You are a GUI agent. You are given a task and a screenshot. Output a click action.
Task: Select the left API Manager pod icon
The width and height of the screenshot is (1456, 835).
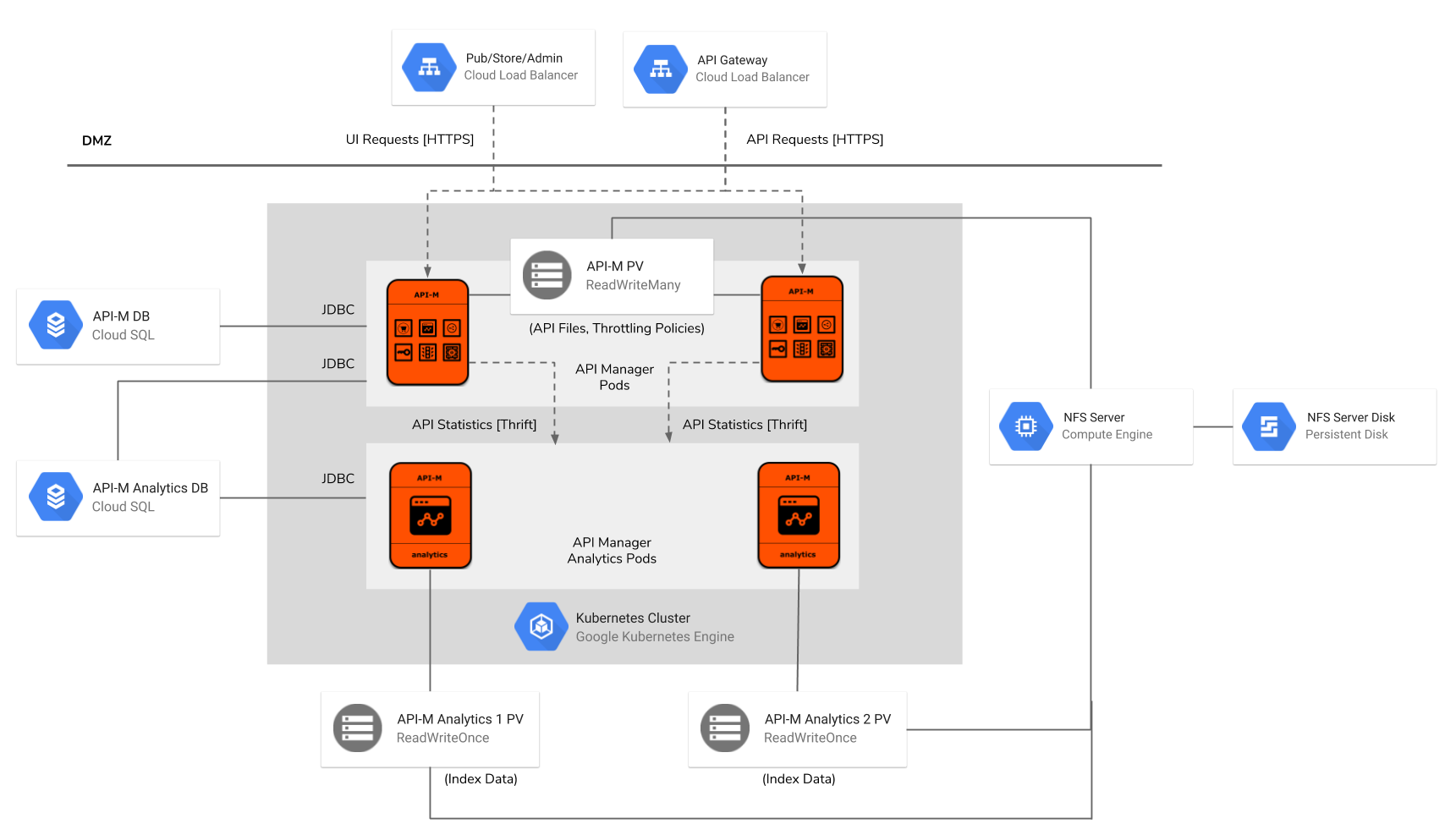point(428,332)
